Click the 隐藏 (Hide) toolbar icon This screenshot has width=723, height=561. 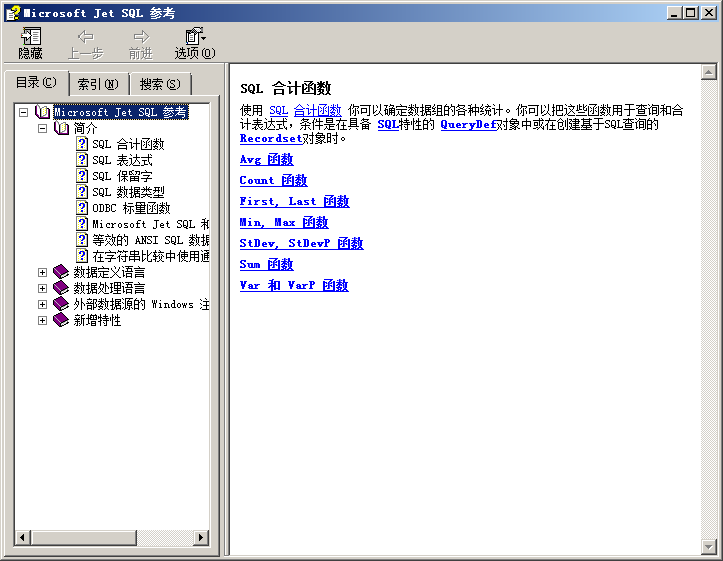coord(31,36)
